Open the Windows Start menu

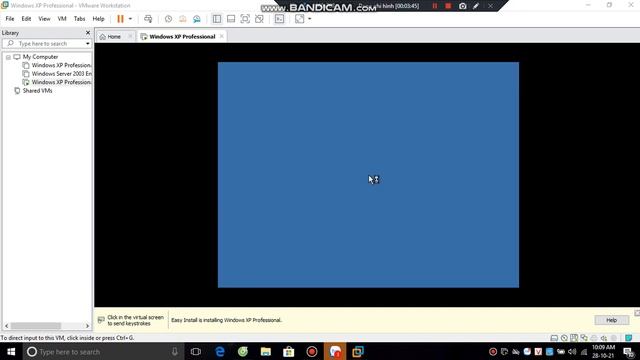[11, 351]
